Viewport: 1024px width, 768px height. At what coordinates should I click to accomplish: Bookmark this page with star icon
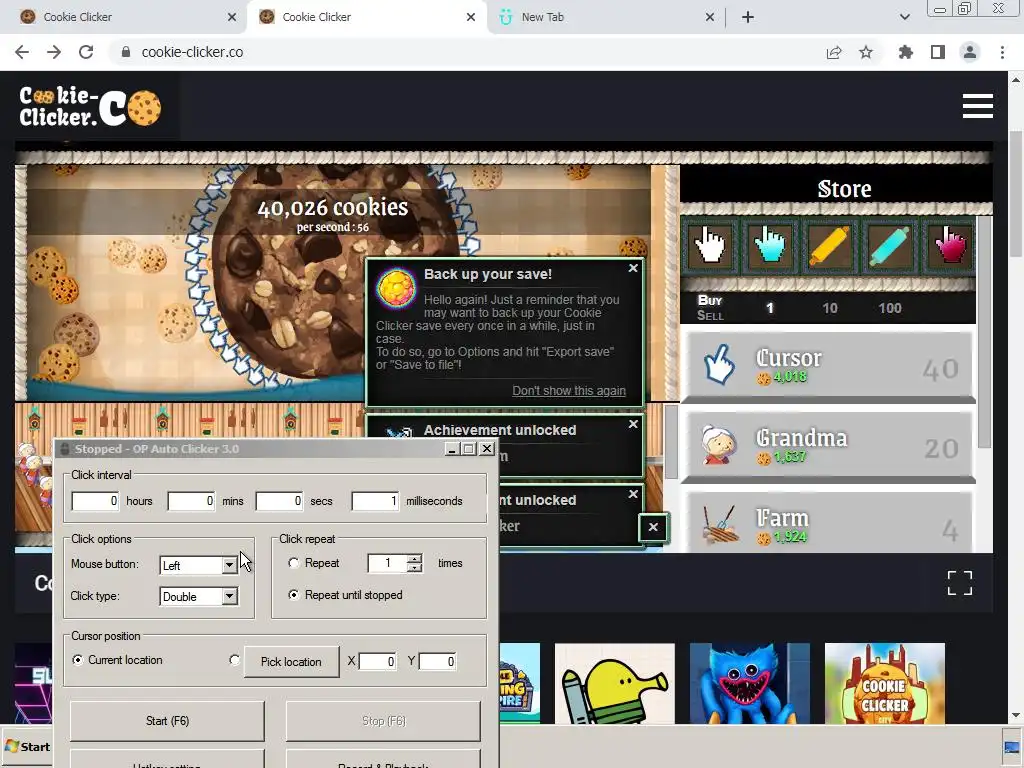(x=866, y=52)
